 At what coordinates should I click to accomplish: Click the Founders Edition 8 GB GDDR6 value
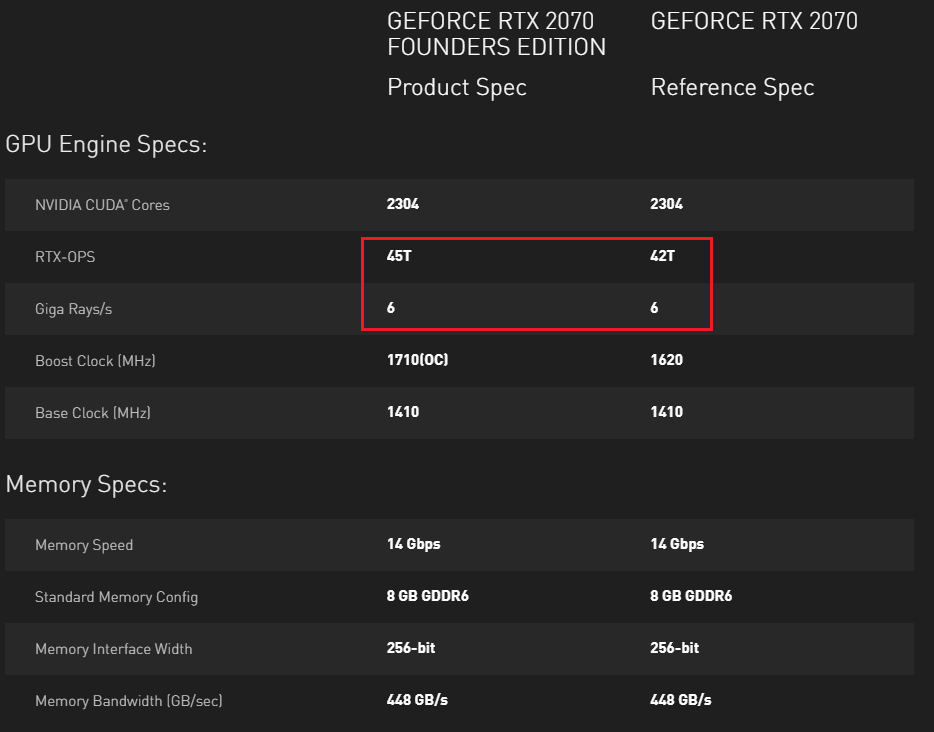click(428, 596)
